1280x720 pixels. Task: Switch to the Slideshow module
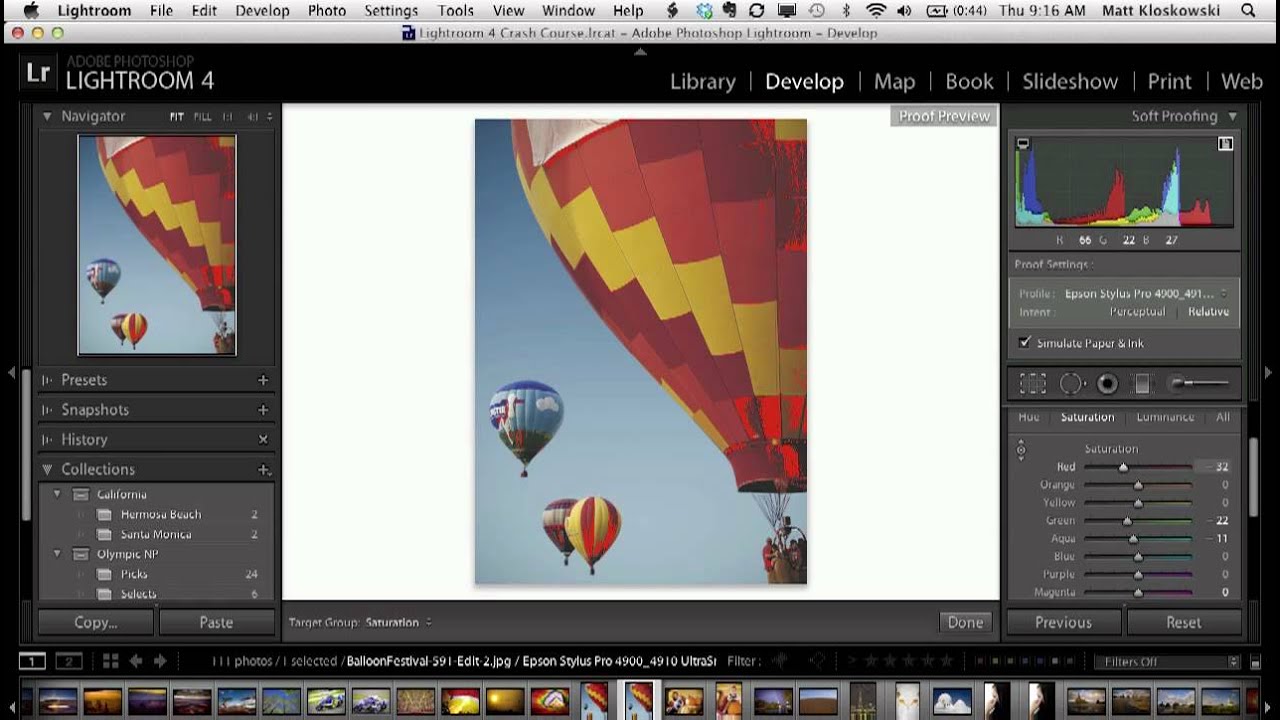tap(1070, 82)
